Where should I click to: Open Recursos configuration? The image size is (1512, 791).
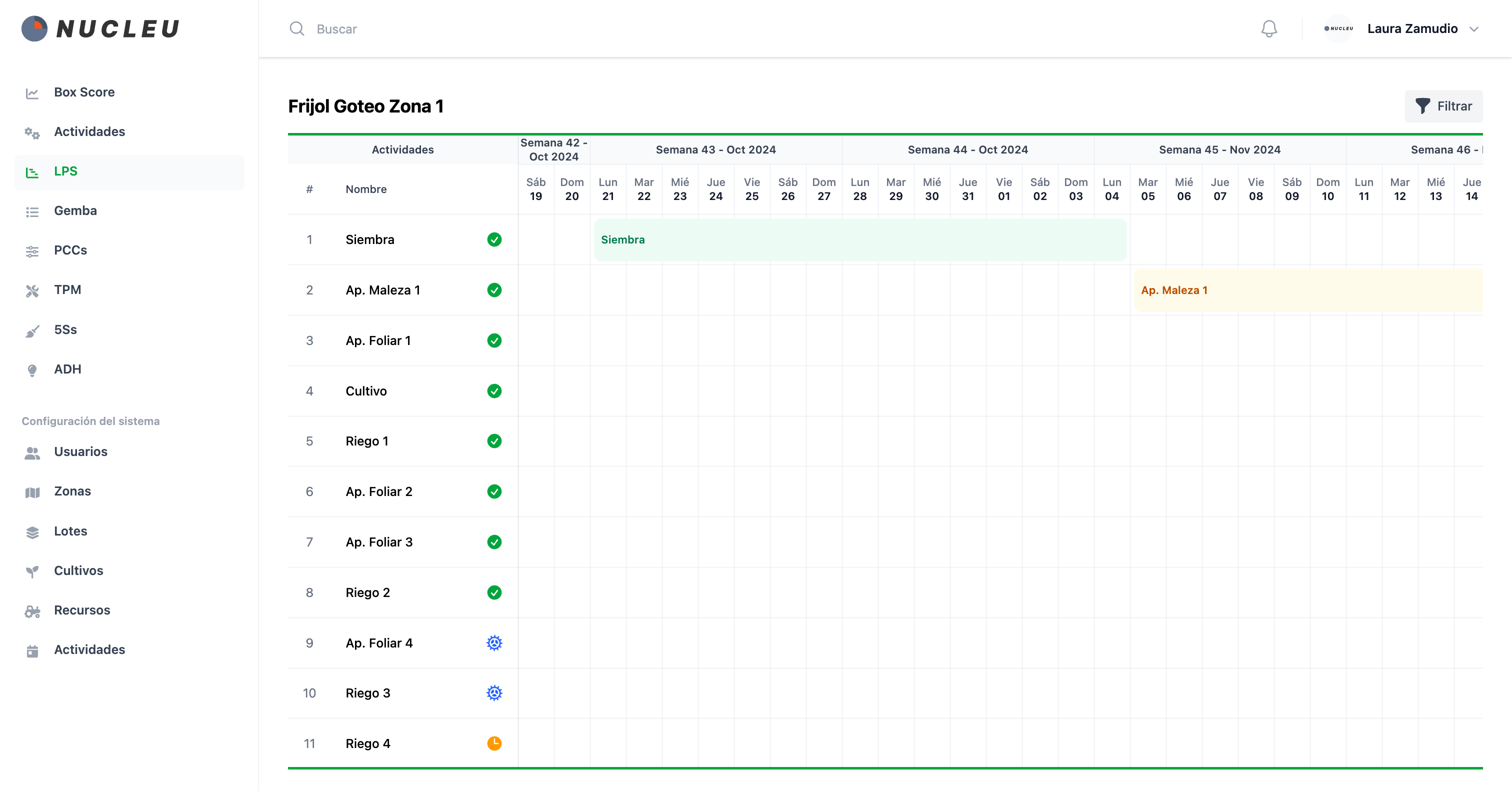pyautogui.click(x=129, y=610)
